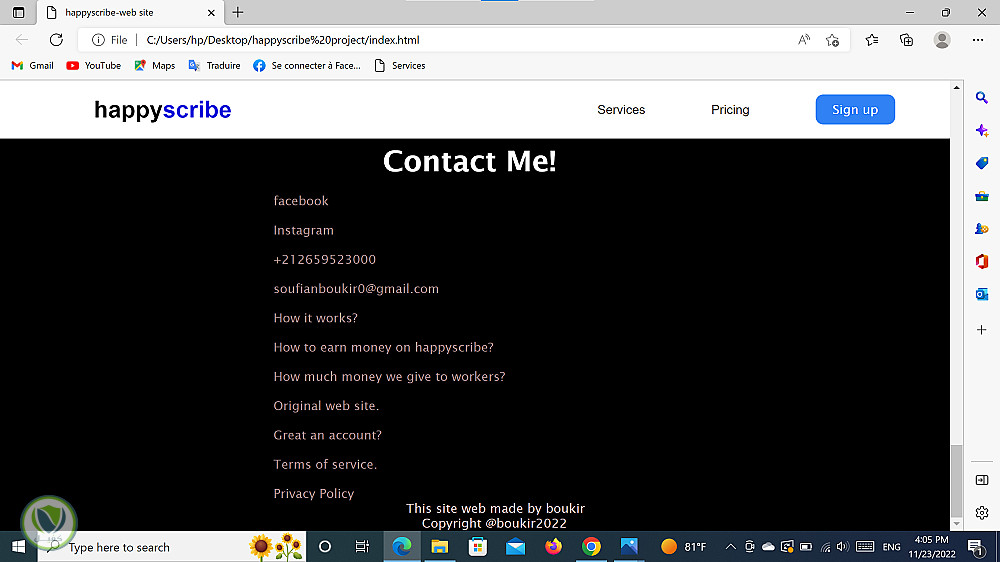Hide the sidebar panel icon

pos(982,480)
